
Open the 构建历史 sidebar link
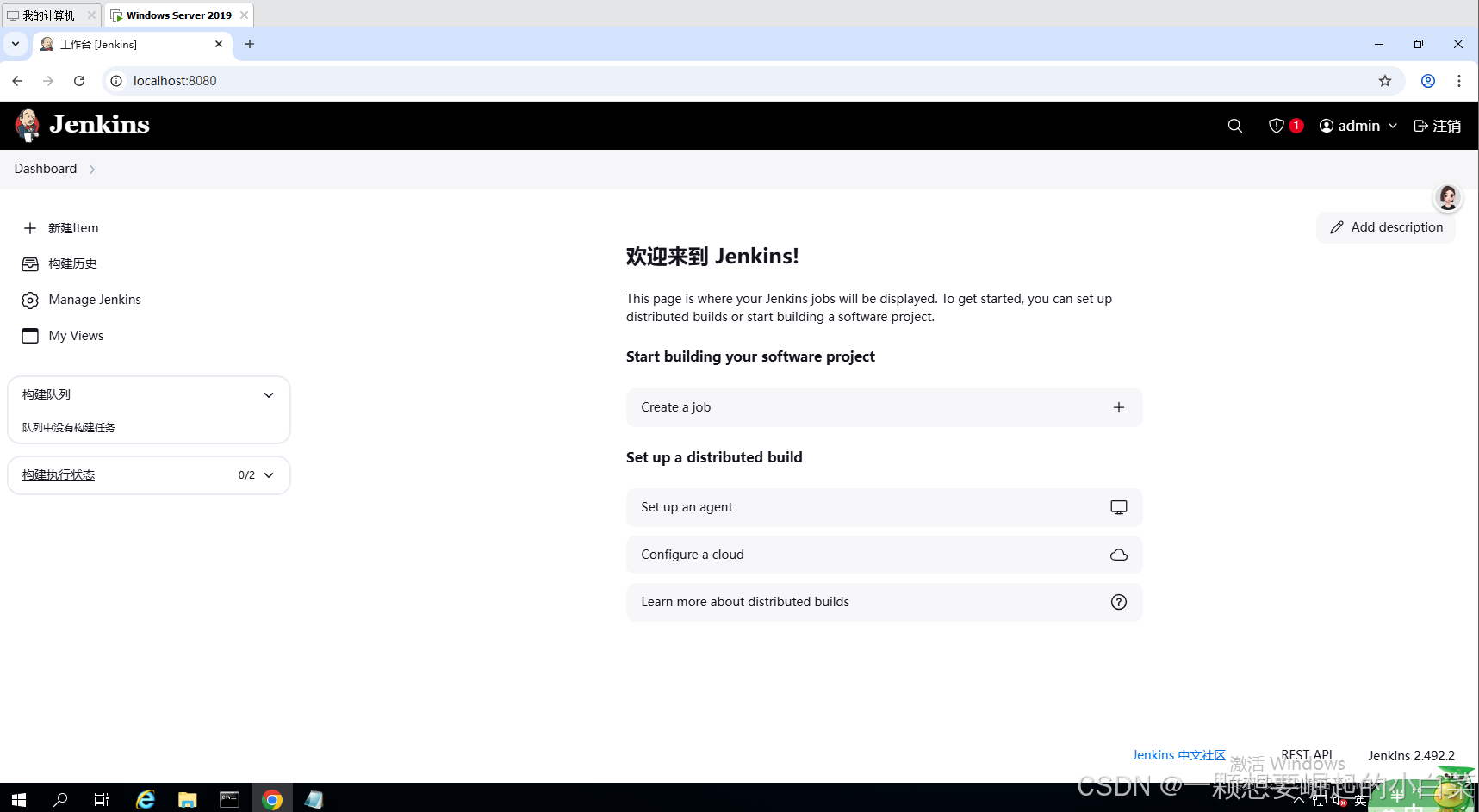coord(72,263)
